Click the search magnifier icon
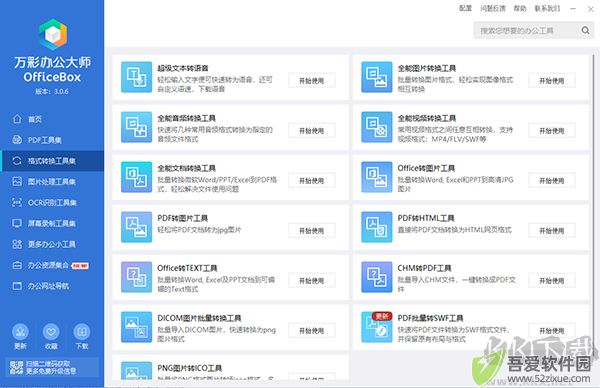Viewport: 600px width, 388px height. pos(585,30)
